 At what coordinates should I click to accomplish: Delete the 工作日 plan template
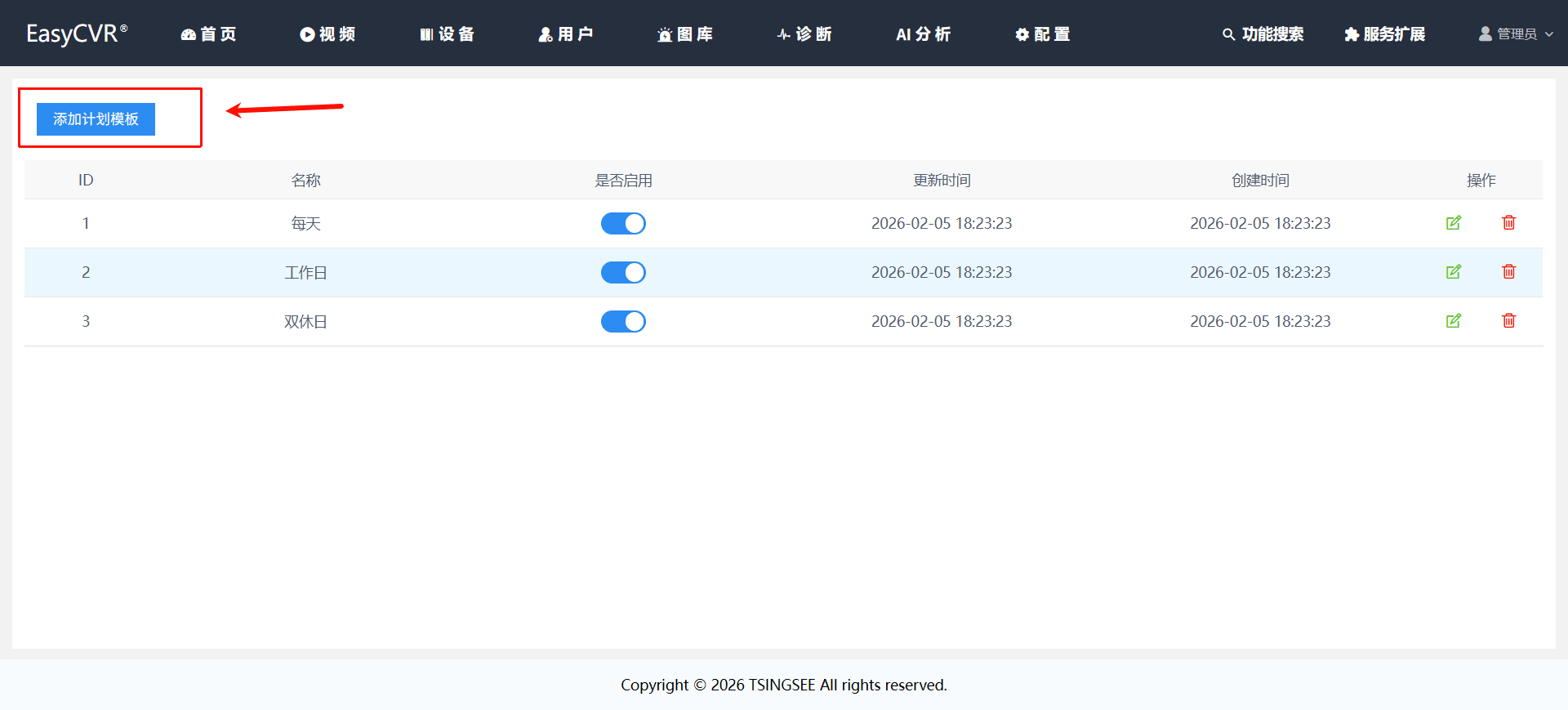[1508, 272]
